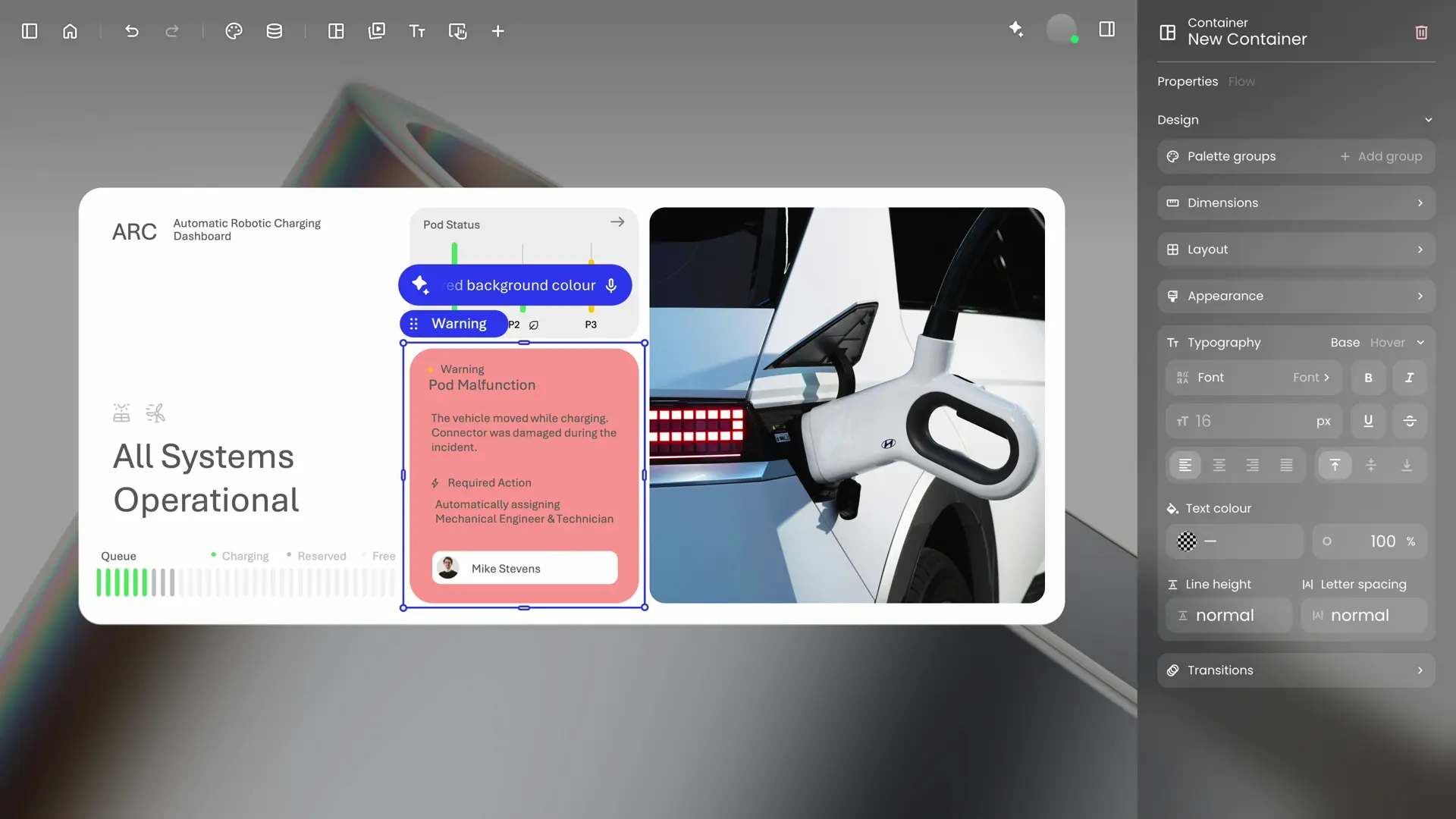Select the Warning element label
The height and width of the screenshot is (819, 1456).
pos(454,324)
